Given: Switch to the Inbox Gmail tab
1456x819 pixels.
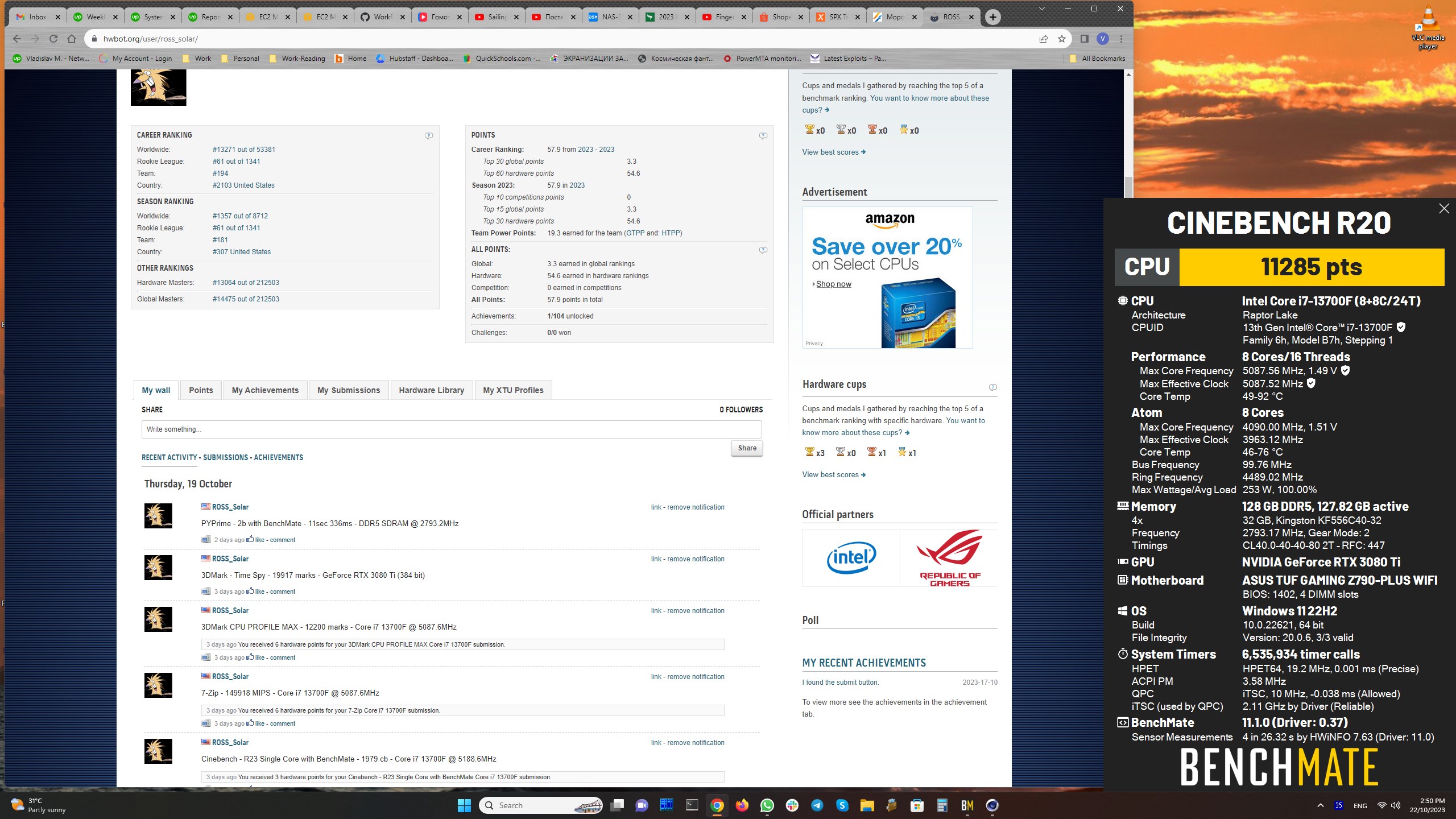Looking at the screenshot, I should click(x=38, y=17).
